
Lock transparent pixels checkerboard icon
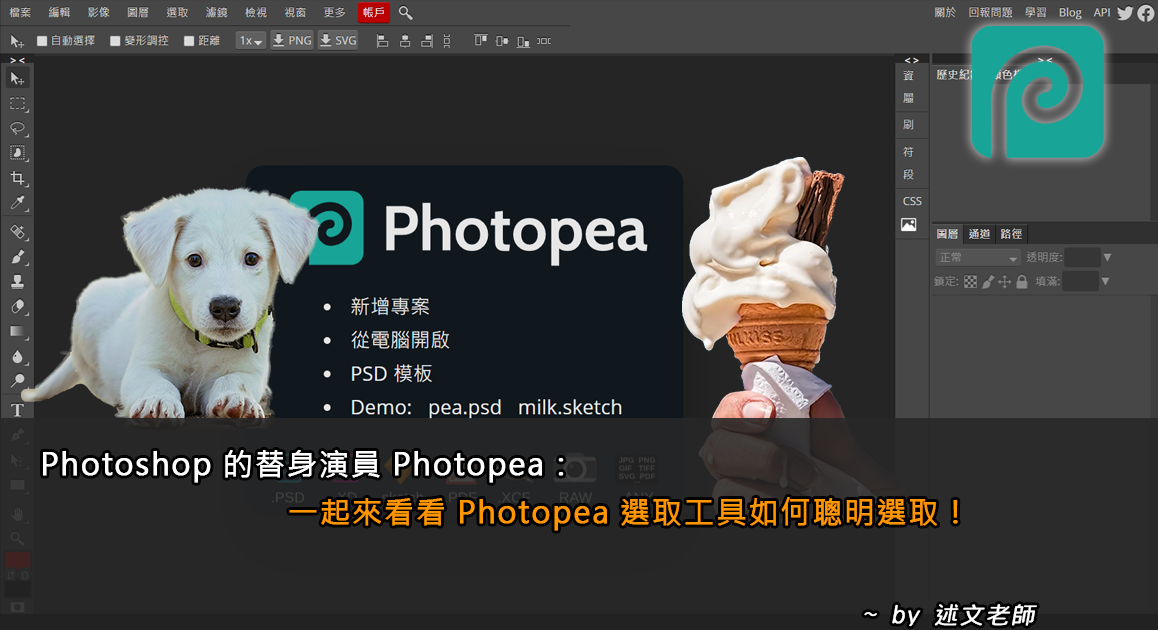pyautogui.click(x=970, y=281)
